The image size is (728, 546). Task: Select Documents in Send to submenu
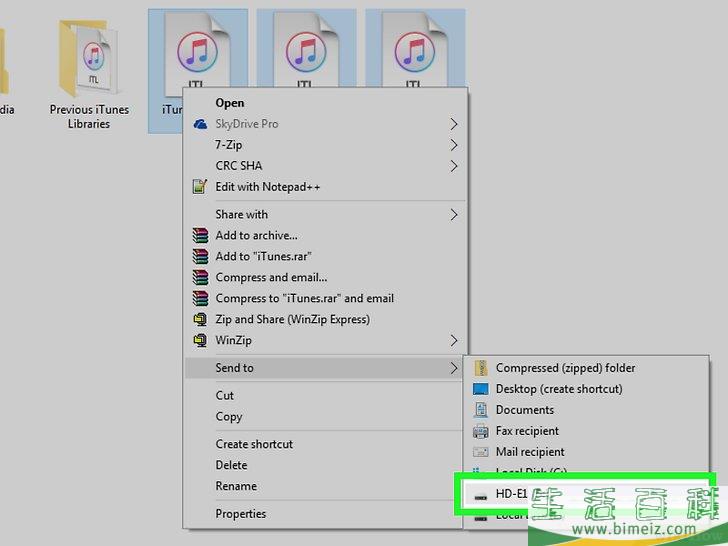pos(524,410)
